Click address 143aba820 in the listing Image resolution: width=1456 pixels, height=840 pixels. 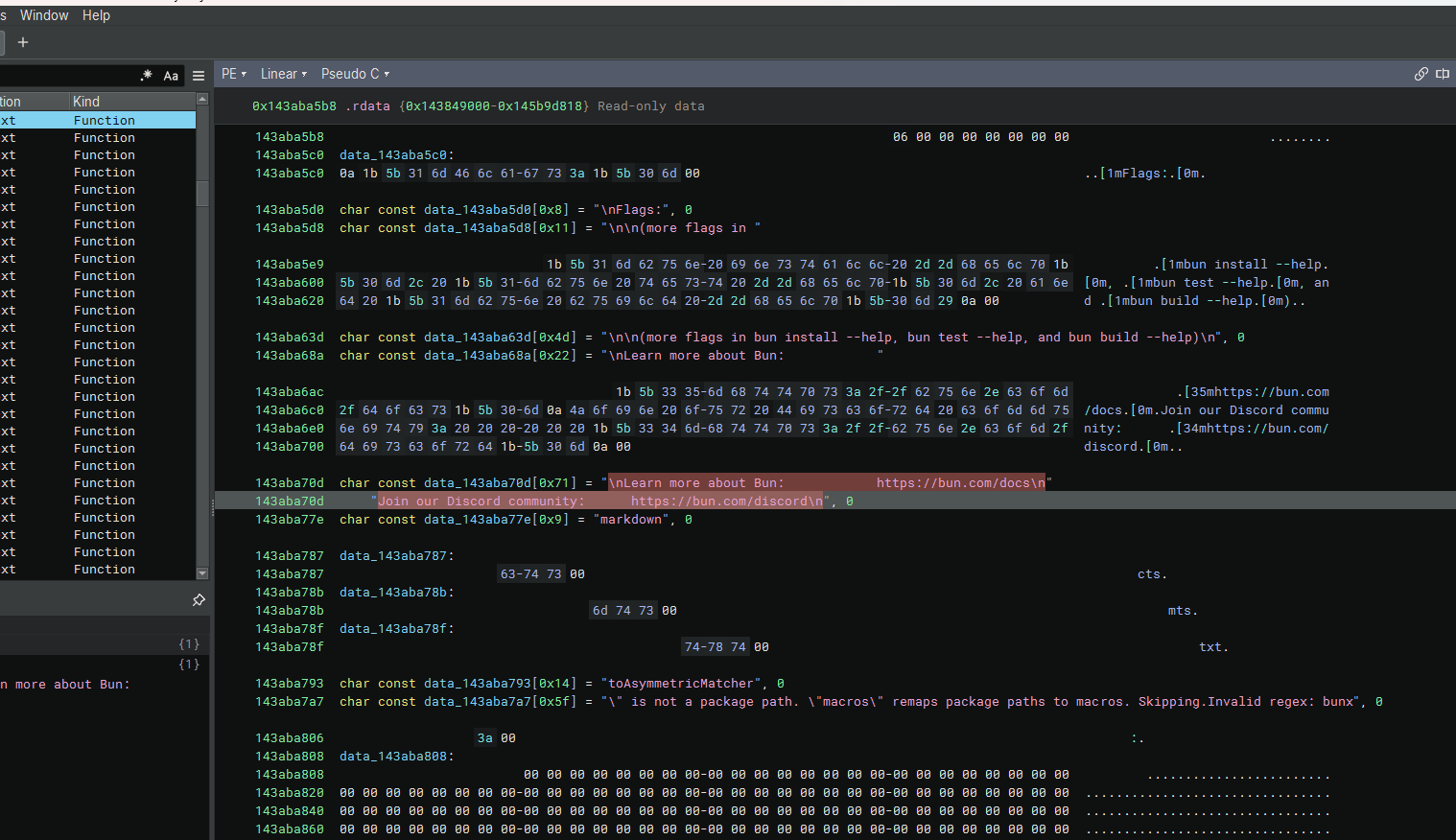[290, 793]
